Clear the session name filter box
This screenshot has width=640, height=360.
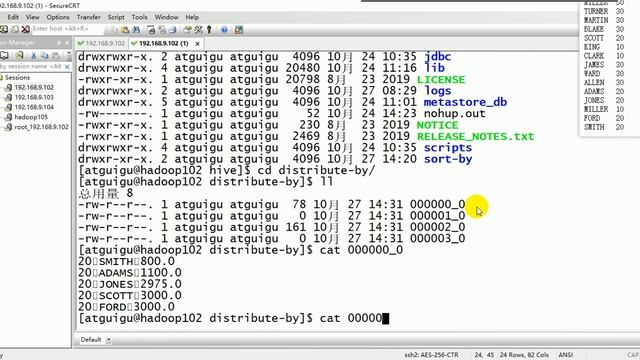[x=67, y=66]
